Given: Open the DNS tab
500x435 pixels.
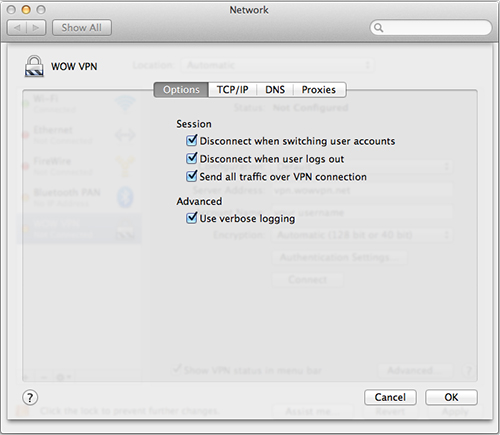Looking at the screenshot, I should click(x=275, y=90).
